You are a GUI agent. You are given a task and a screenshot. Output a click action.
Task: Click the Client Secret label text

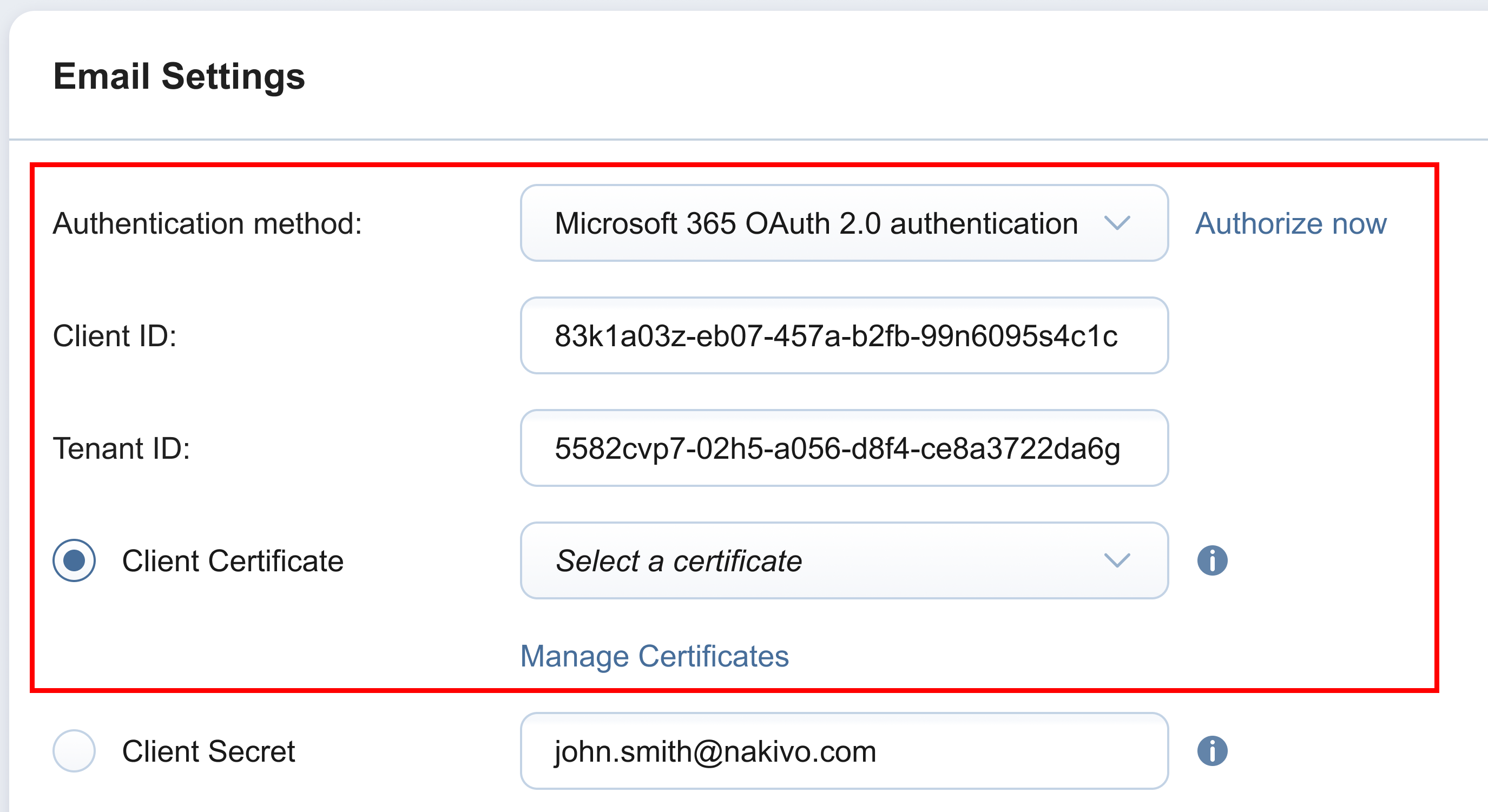tap(208, 751)
